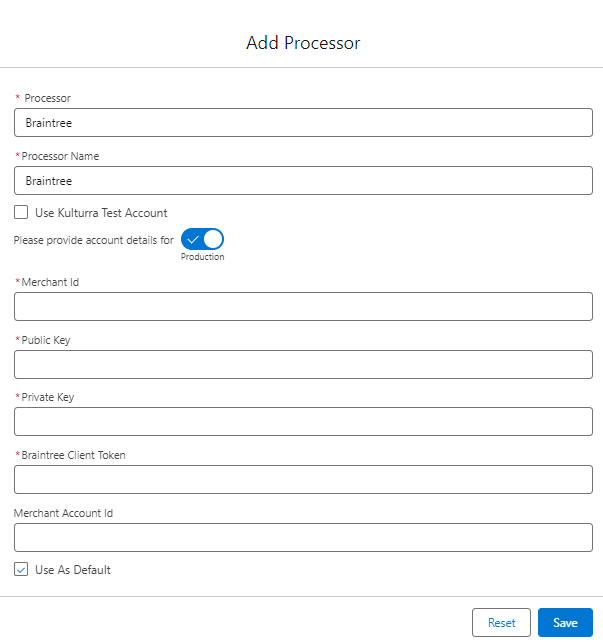Click the "Public Key" field label
603x642 pixels.
(48, 341)
